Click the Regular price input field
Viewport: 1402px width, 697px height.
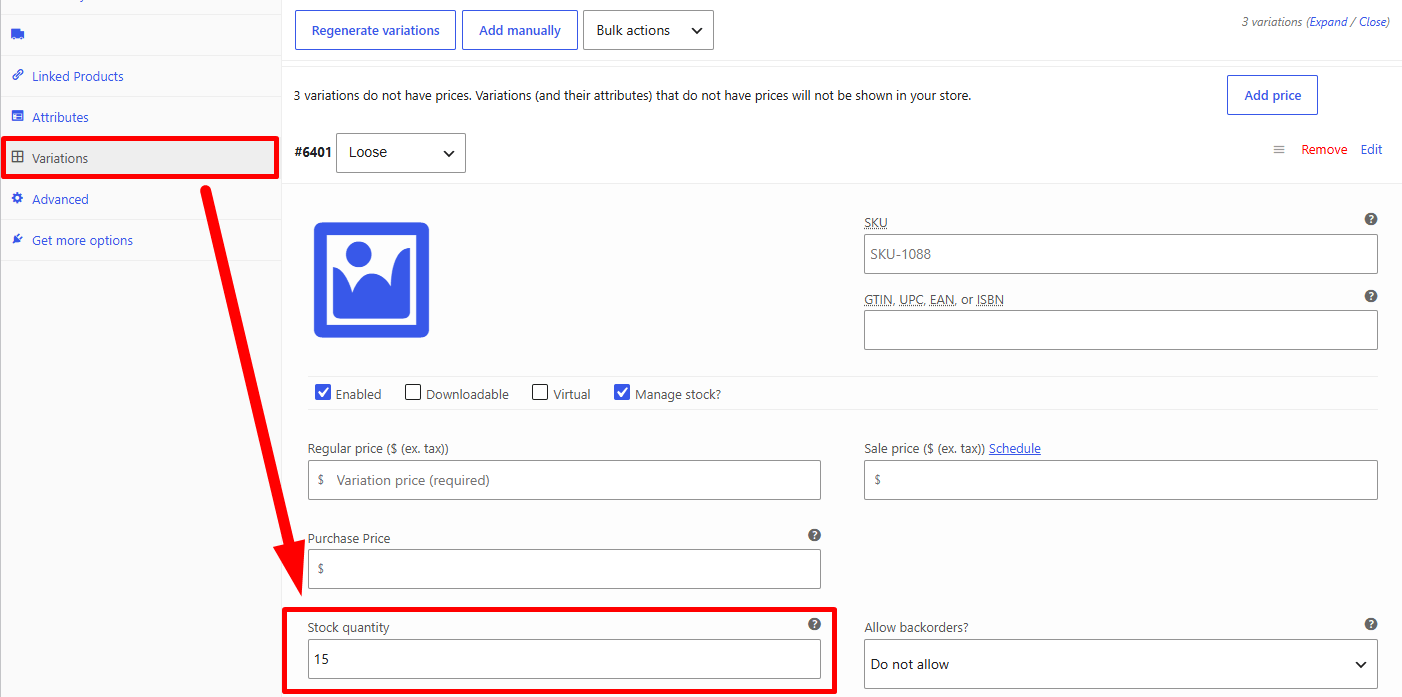(x=564, y=480)
